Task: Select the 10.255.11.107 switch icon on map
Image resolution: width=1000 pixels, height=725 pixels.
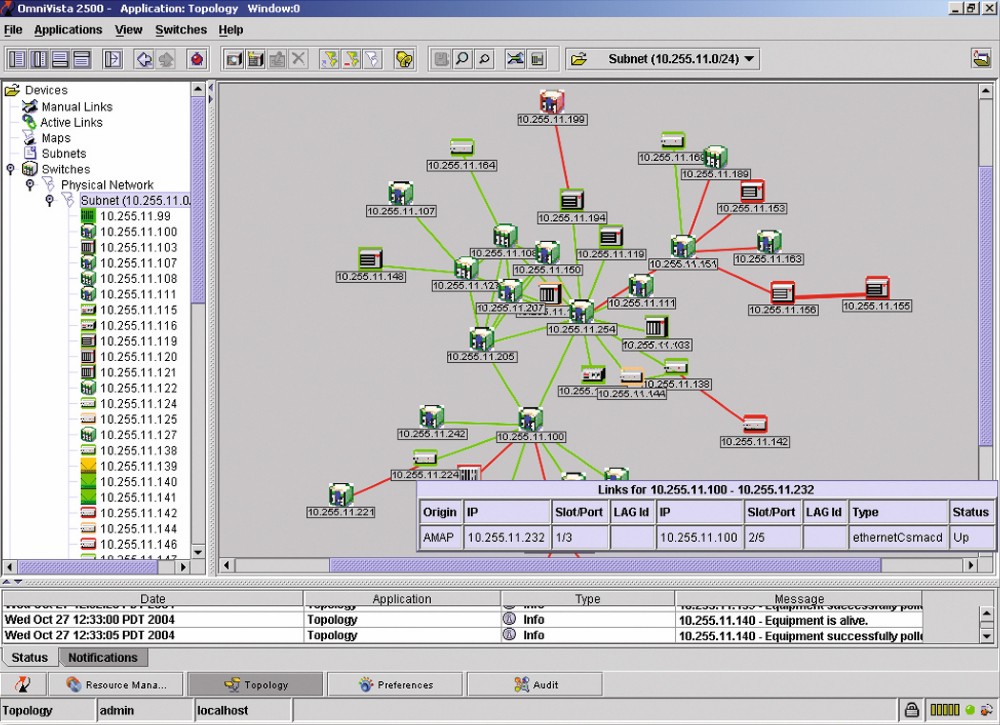Action: tap(401, 193)
